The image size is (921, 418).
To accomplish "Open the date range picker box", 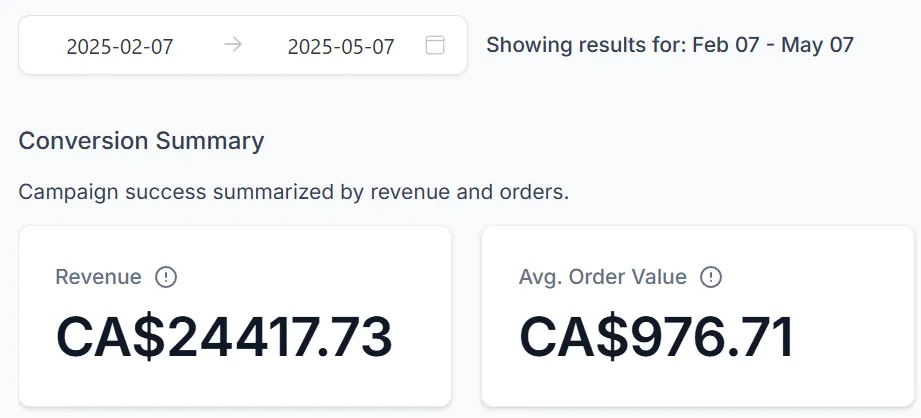I will pos(243,45).
